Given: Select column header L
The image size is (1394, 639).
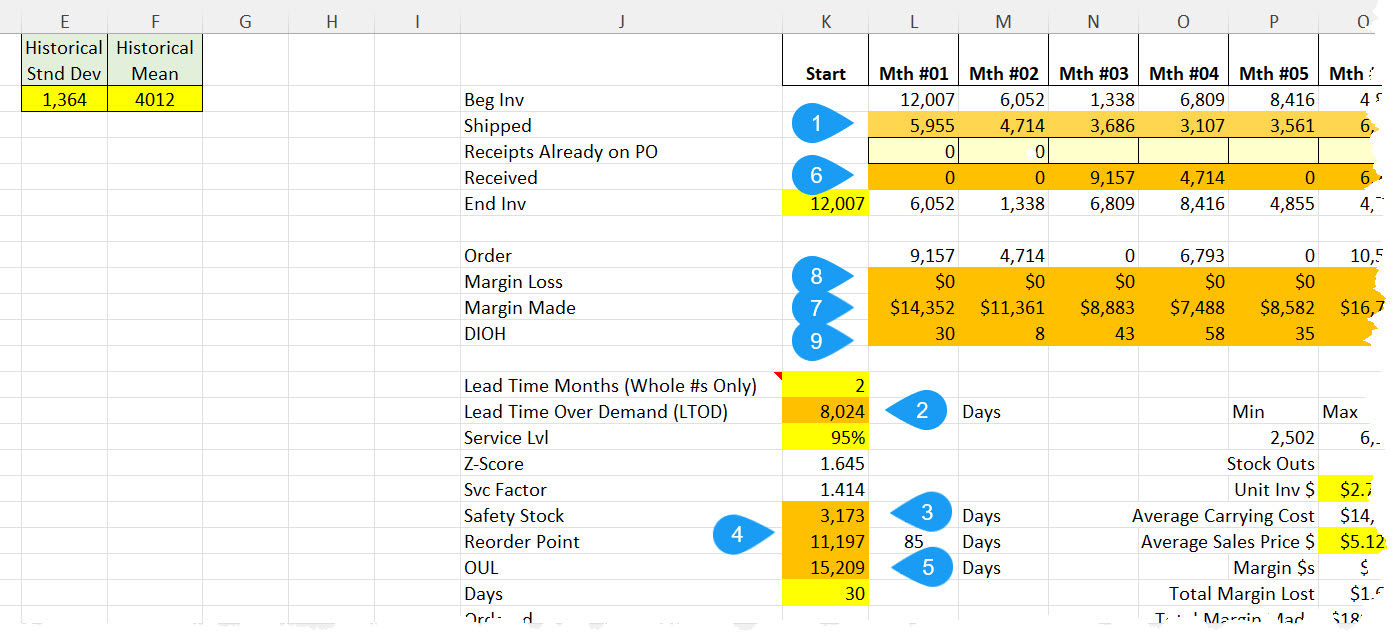Looking at the screenshot, I should point(913,20).
